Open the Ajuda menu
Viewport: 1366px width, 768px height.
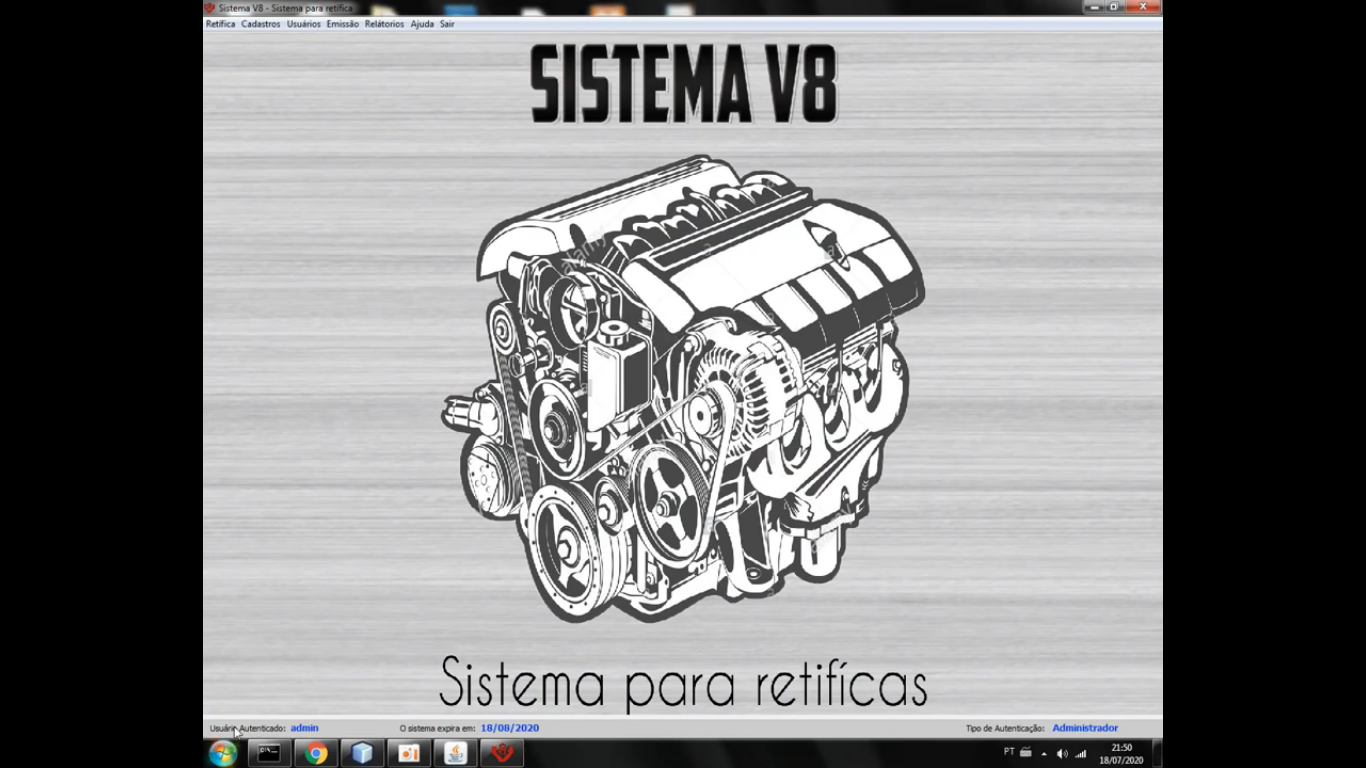(422, 24)
